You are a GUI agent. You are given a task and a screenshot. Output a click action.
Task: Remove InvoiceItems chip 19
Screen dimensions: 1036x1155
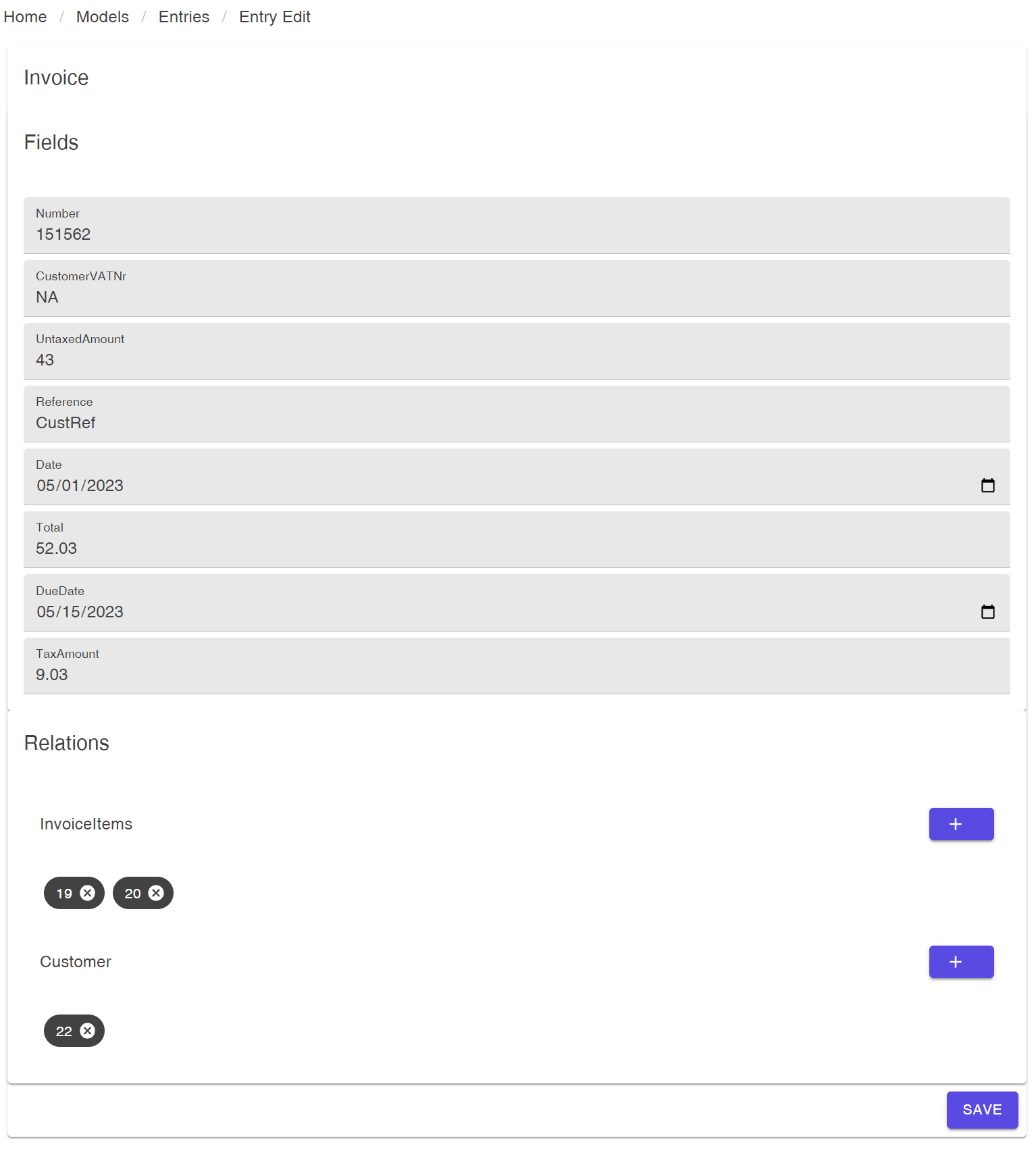click(88, 893)
